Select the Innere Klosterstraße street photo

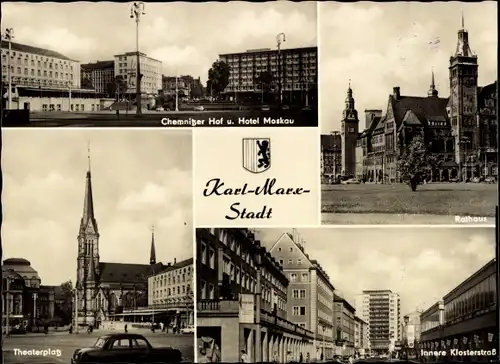click(x=346, y=295)
